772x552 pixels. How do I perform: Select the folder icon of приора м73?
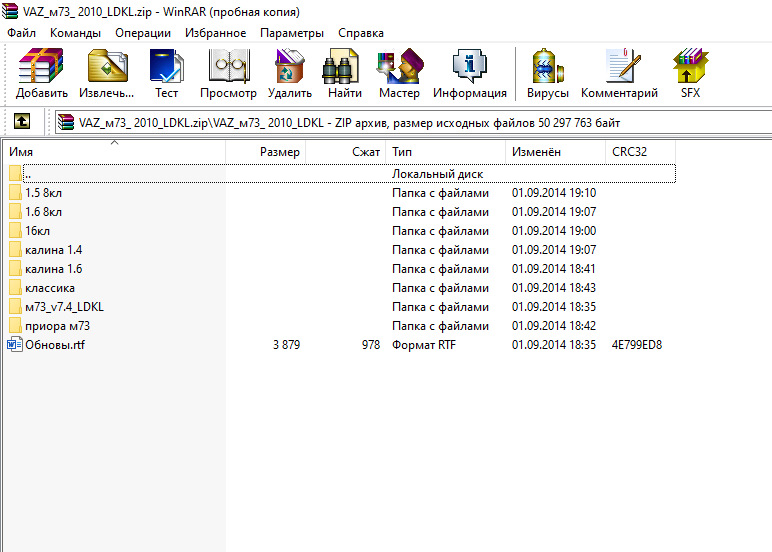coord(15,325)
